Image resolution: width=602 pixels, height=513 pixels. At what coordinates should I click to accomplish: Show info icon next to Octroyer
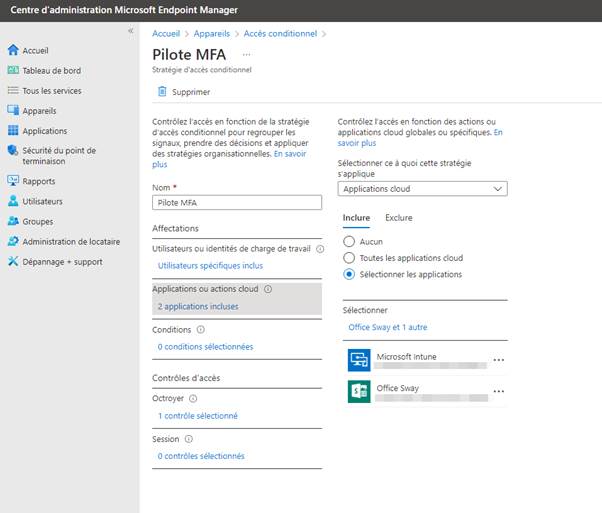(x=193, y=399)
